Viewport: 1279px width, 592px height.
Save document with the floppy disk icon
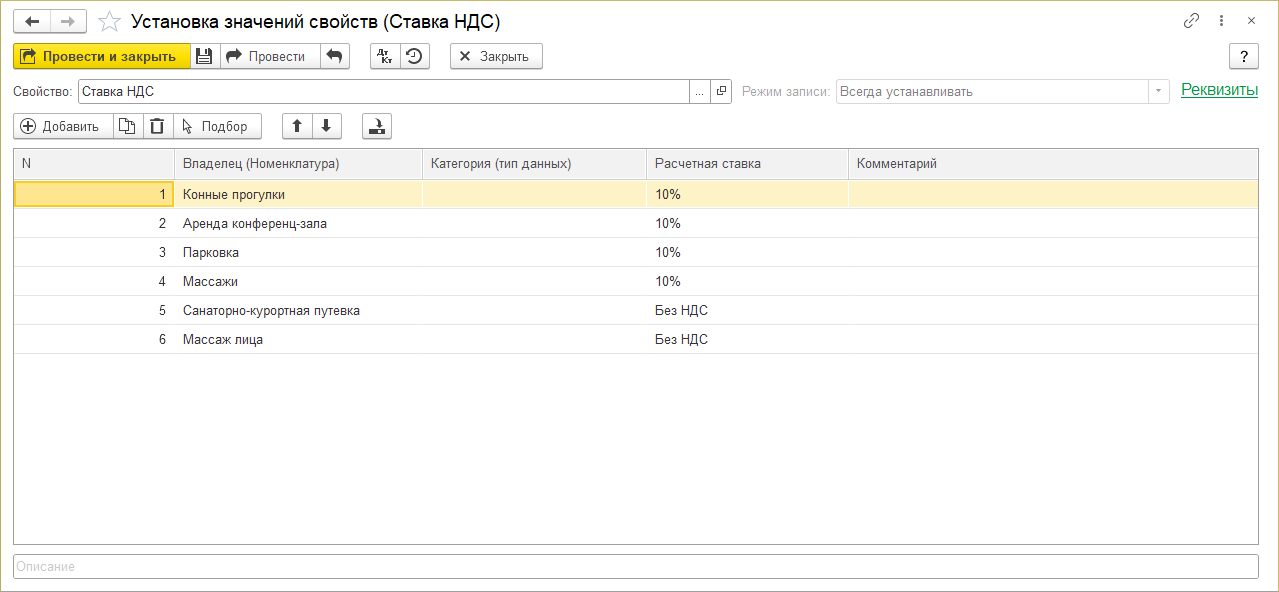coord(204,57)
